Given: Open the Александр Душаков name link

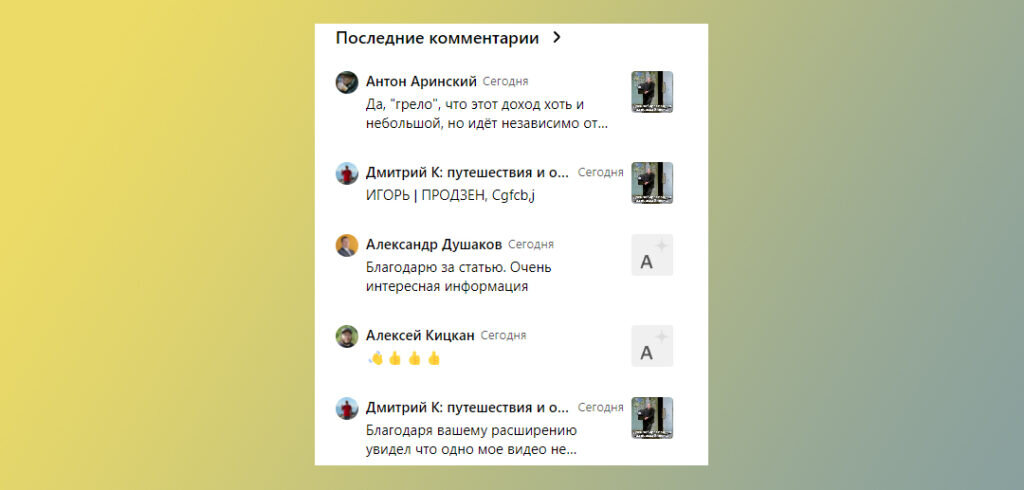Looking at the screenshot, I should coord(434,244).
